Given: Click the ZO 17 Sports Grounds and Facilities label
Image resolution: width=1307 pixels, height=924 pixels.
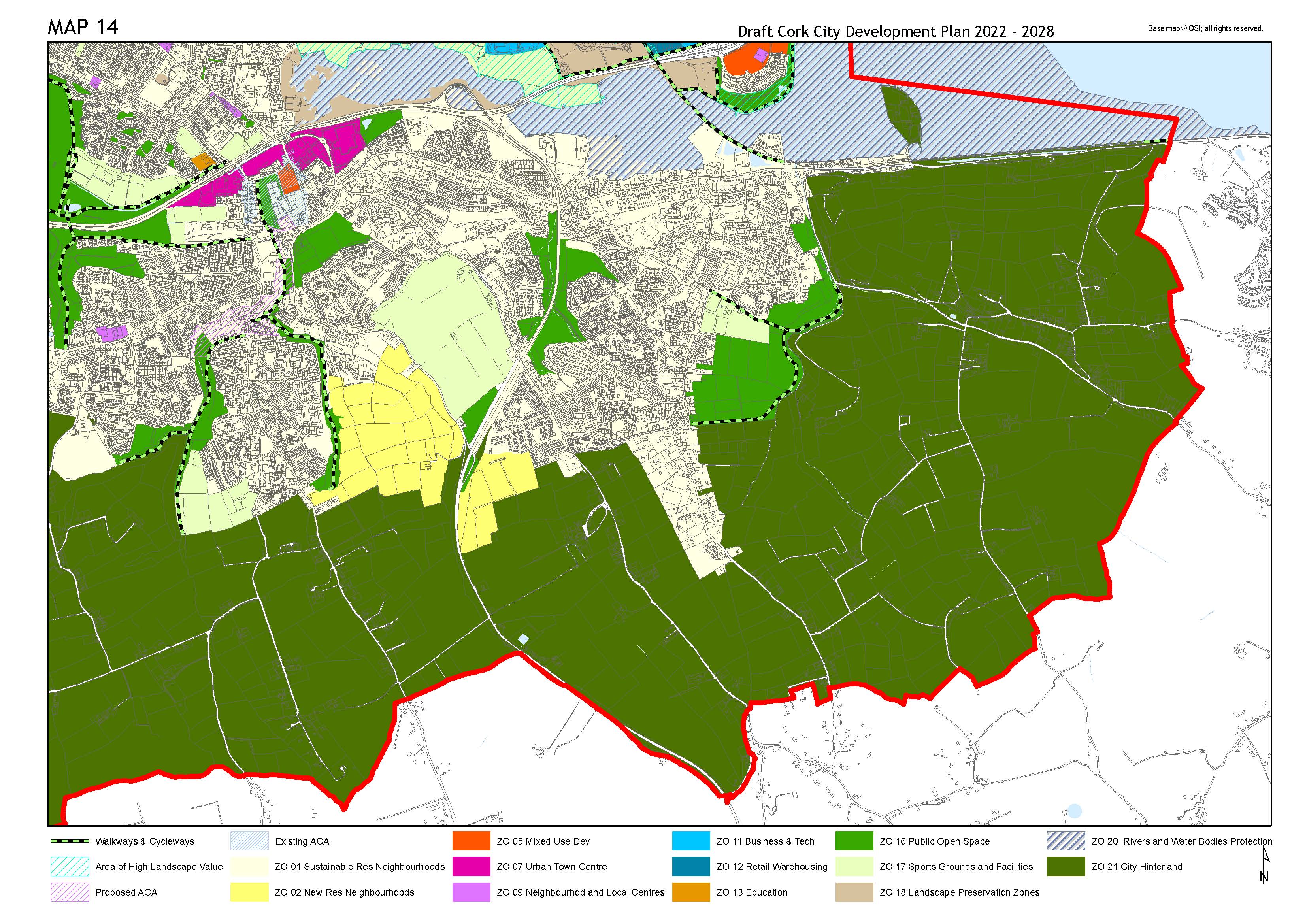Looking at the screenshot, I should (x=956, y=867).
